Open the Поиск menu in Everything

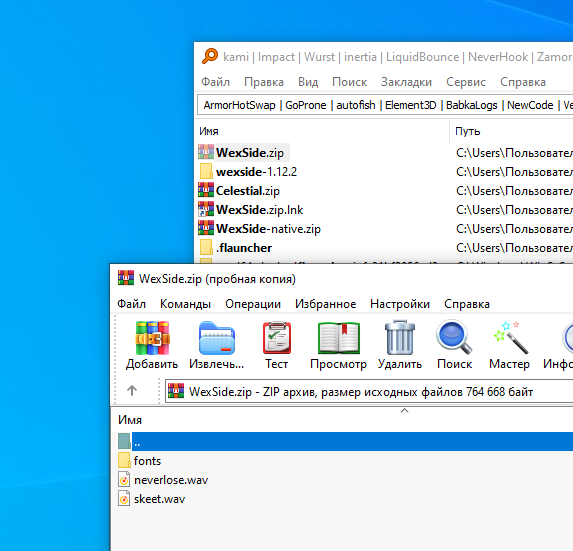tap(349, 82)
